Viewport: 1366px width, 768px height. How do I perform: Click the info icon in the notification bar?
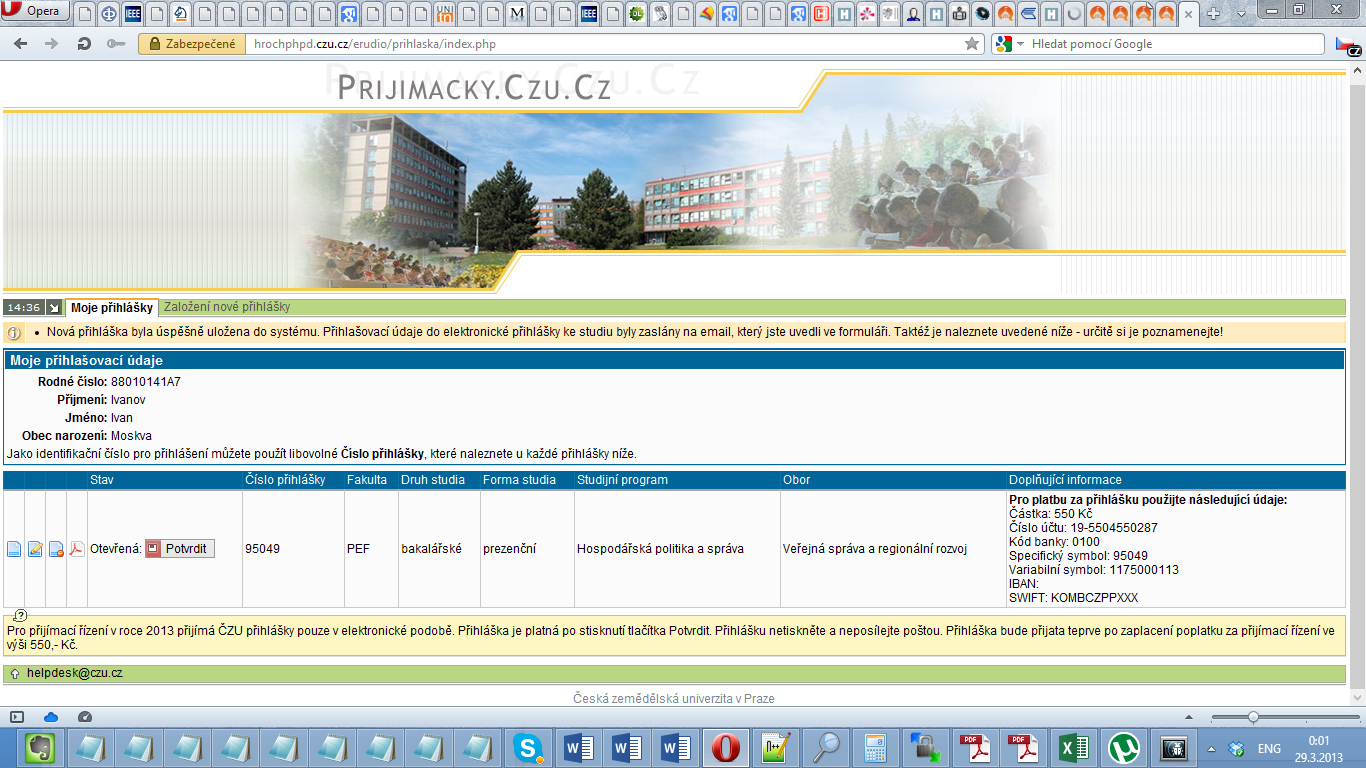click(x=14, y=332)
